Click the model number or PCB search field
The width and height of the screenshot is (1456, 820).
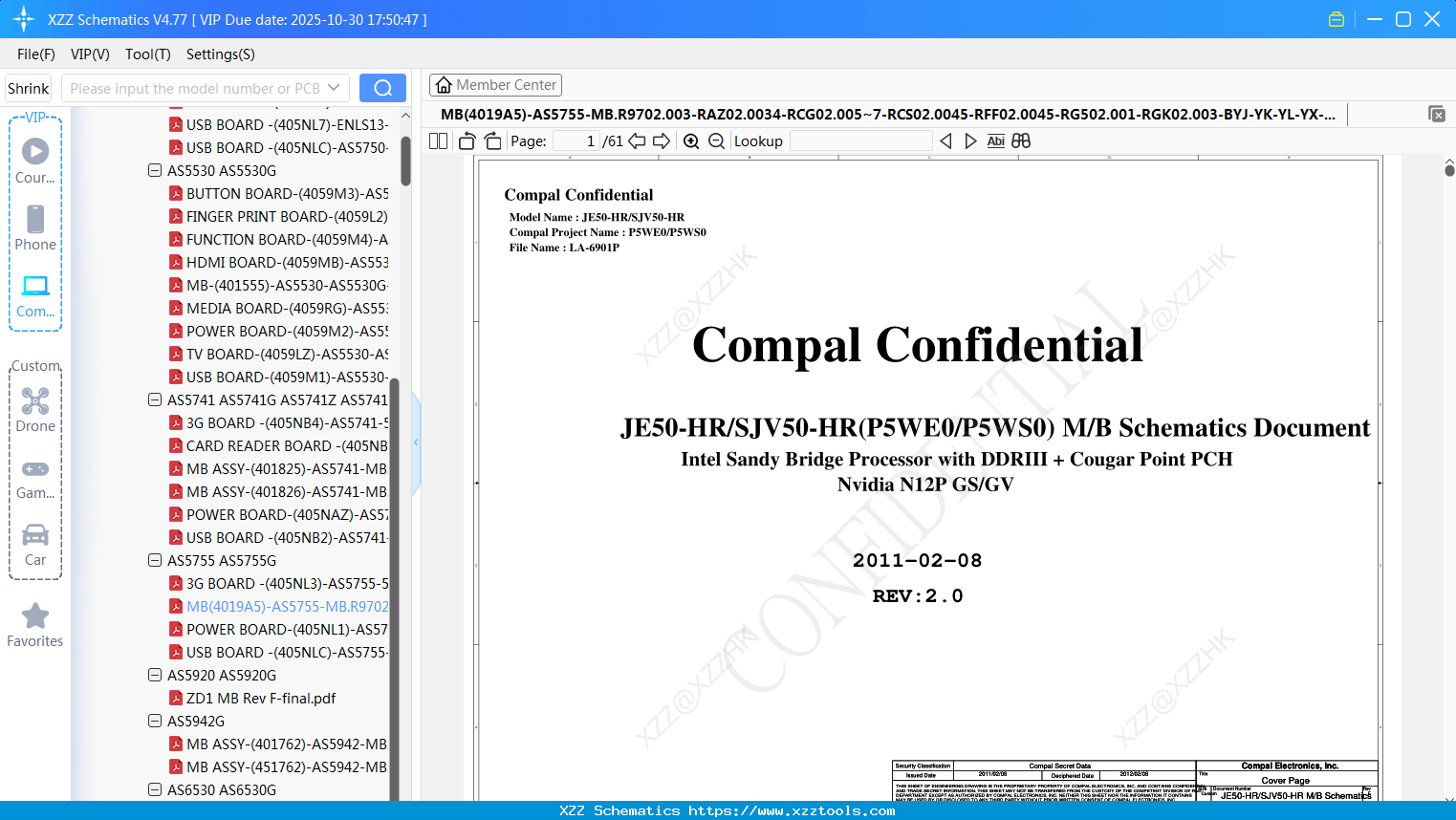pos(195,88)
